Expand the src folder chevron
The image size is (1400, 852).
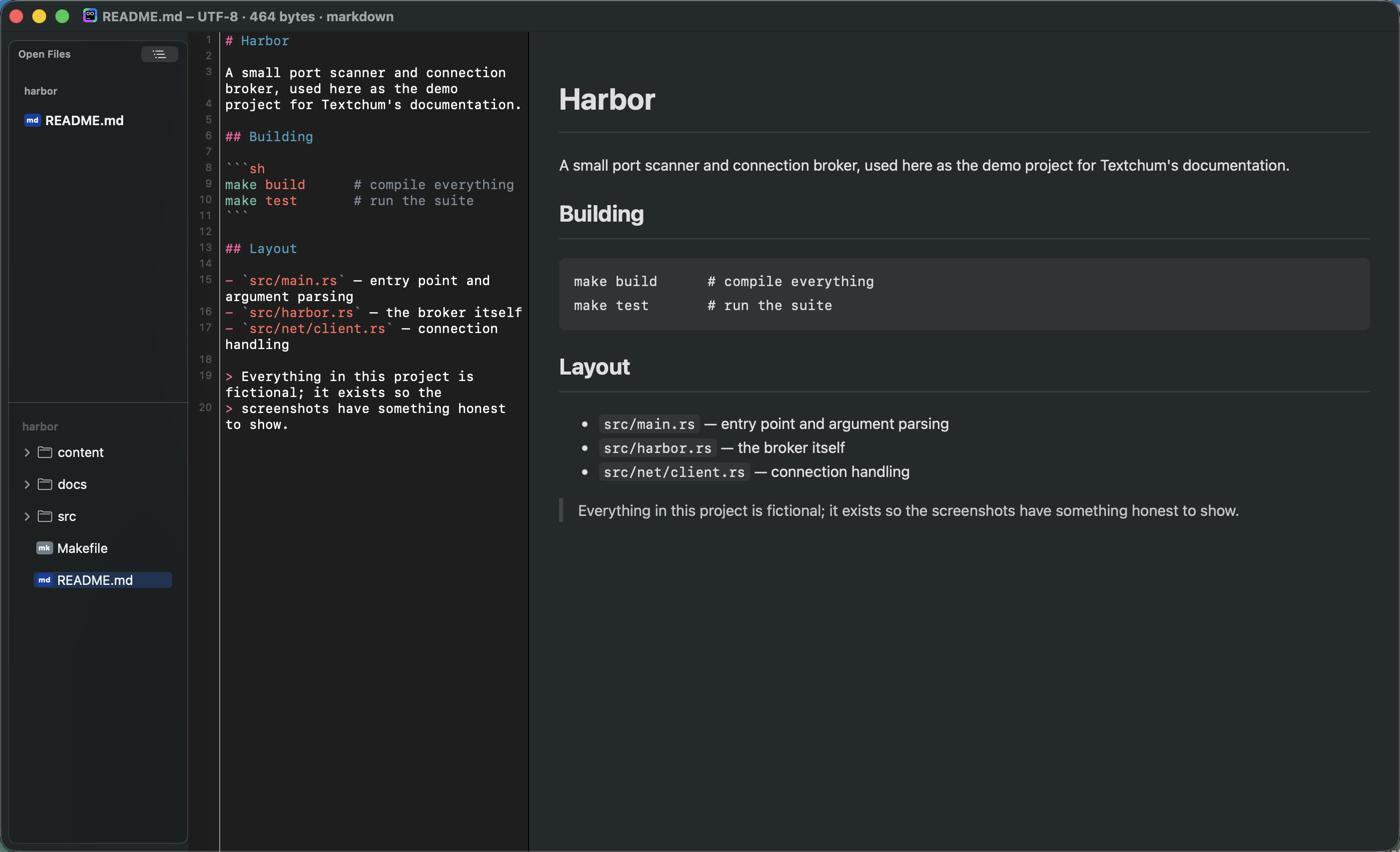click(27, 517)
